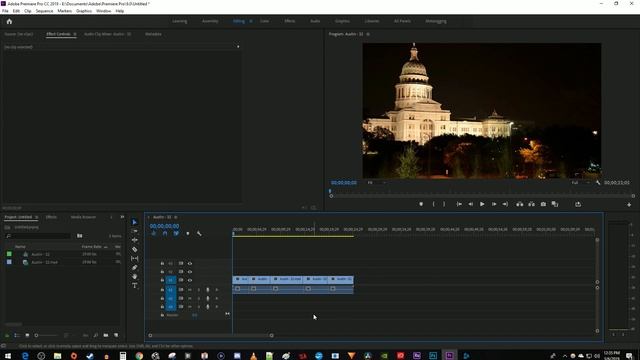640x360 pixels.
Task: Toggle V3 track output eye
Action: pos(190,264)
